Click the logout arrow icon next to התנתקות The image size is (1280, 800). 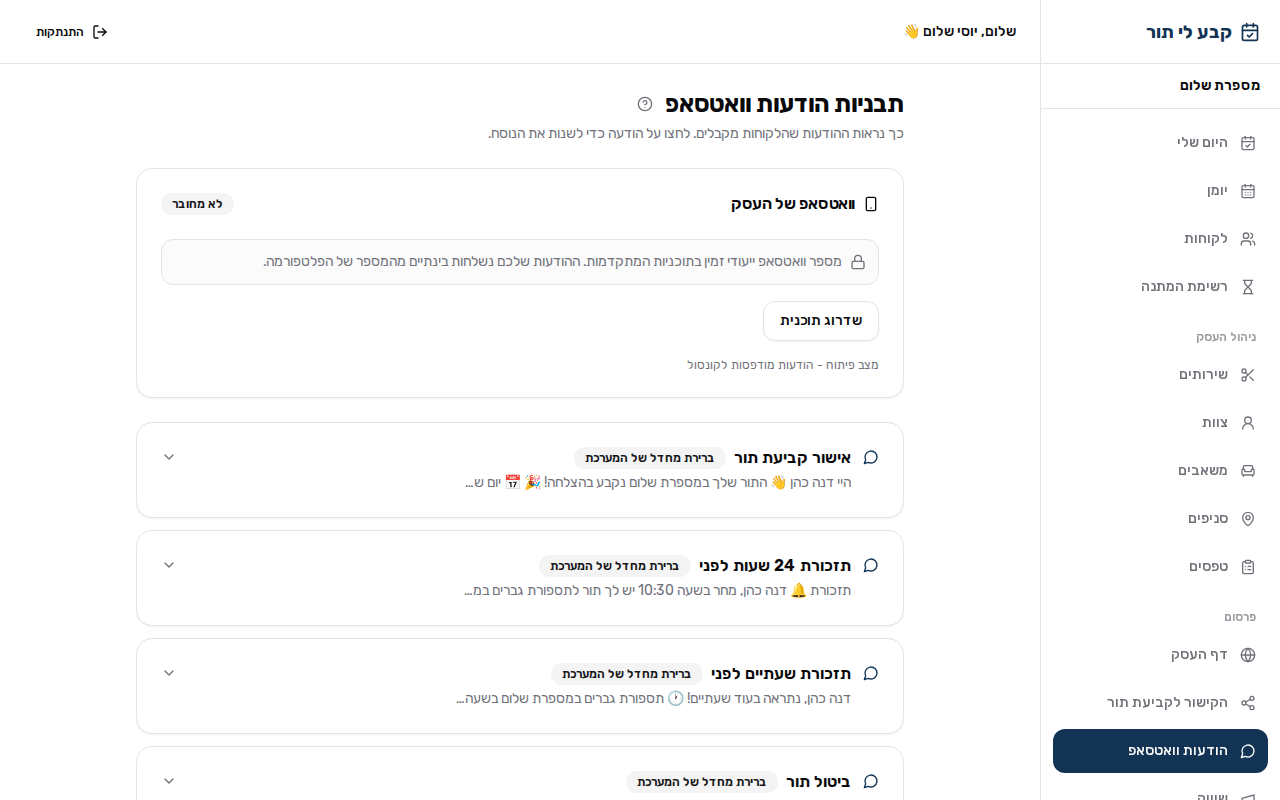tap(100, 32)
